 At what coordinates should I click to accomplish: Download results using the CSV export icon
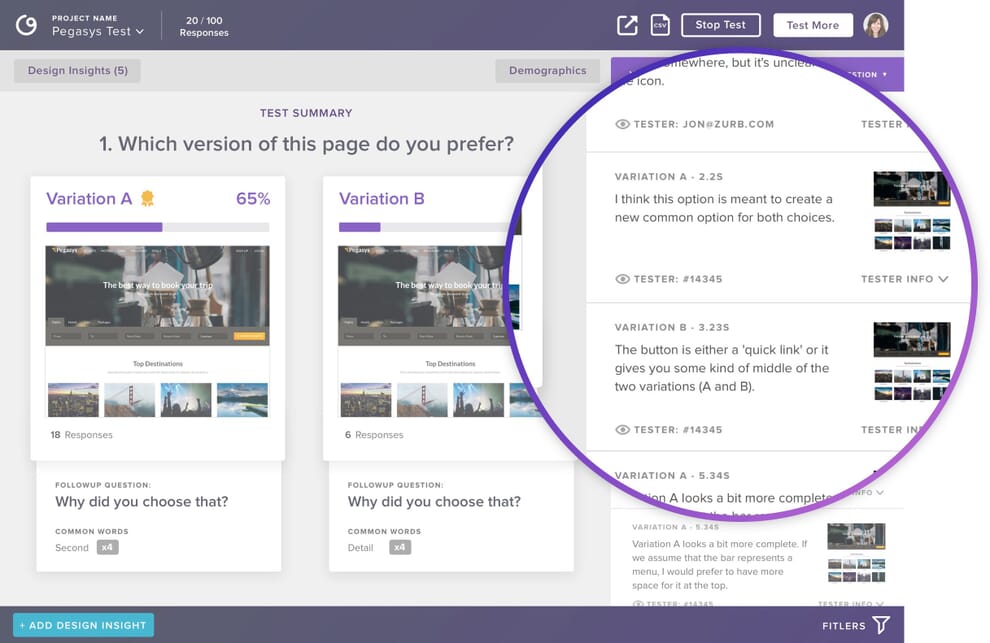pos(660,25)
